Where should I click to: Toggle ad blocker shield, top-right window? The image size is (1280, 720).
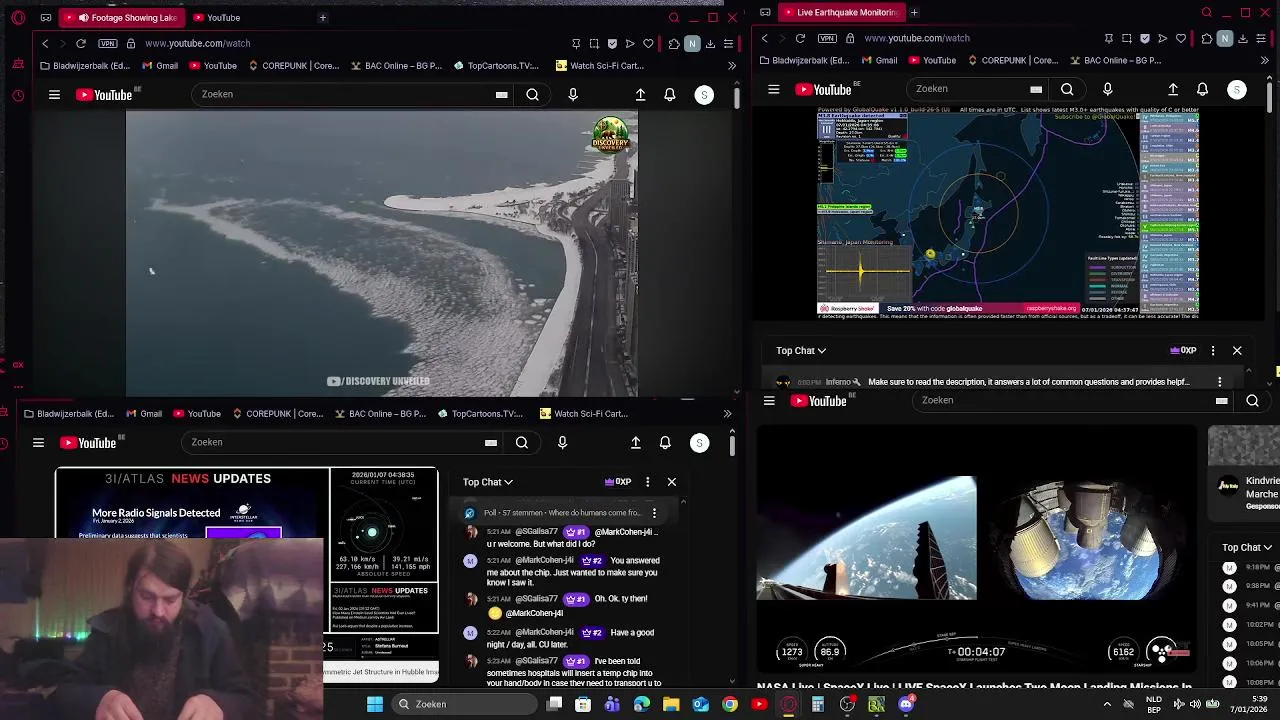pyautogui.click(x=1144, y=38)
